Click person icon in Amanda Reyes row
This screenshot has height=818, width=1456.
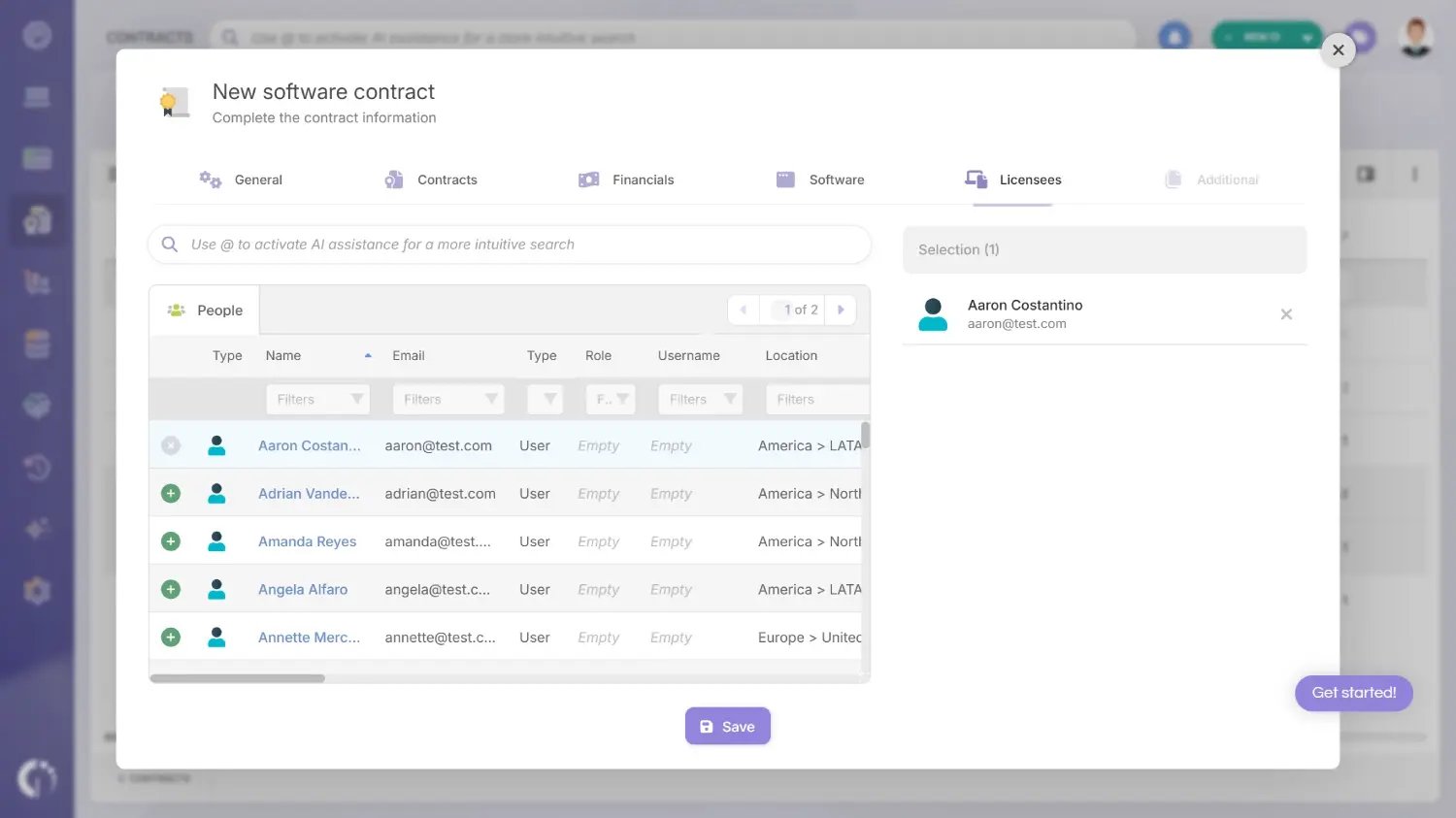(x=216, y=541)
